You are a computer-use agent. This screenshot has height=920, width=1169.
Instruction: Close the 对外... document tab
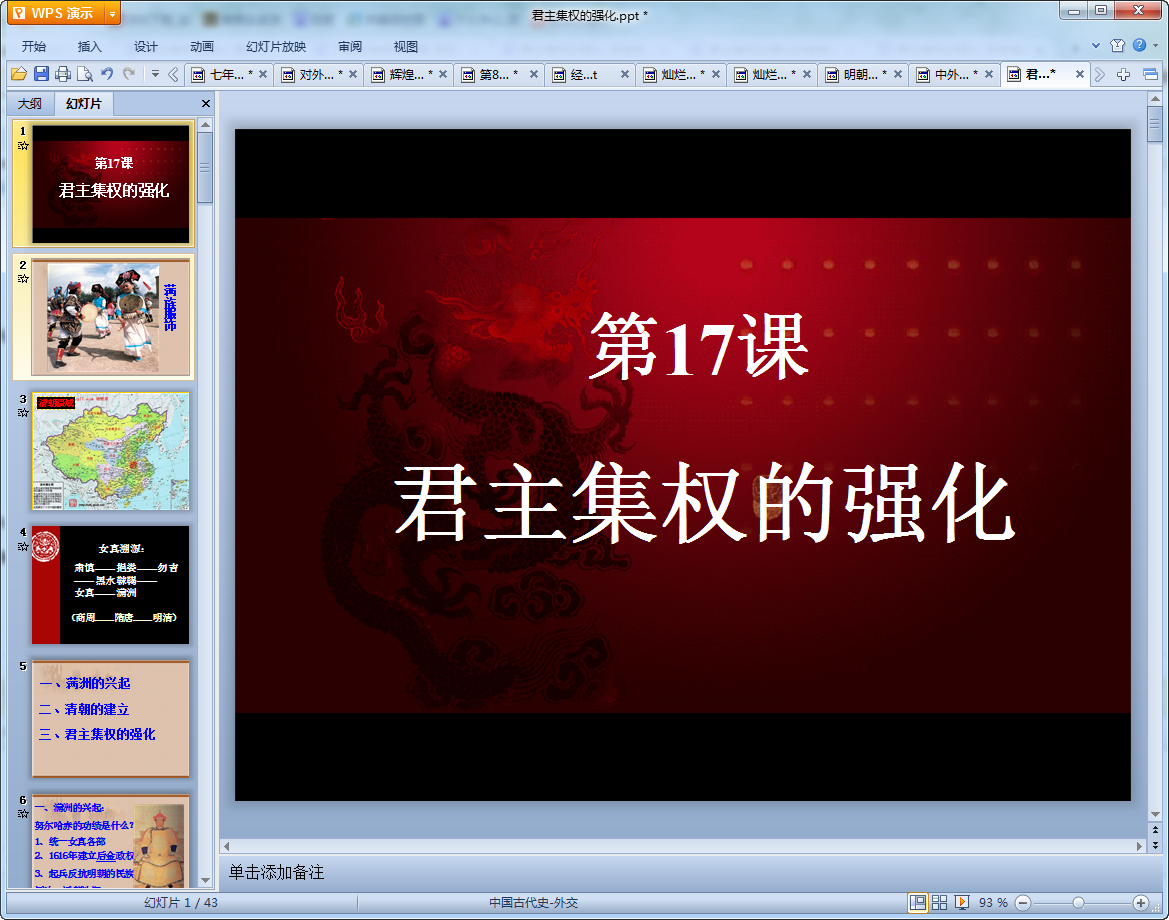[353, 75]
